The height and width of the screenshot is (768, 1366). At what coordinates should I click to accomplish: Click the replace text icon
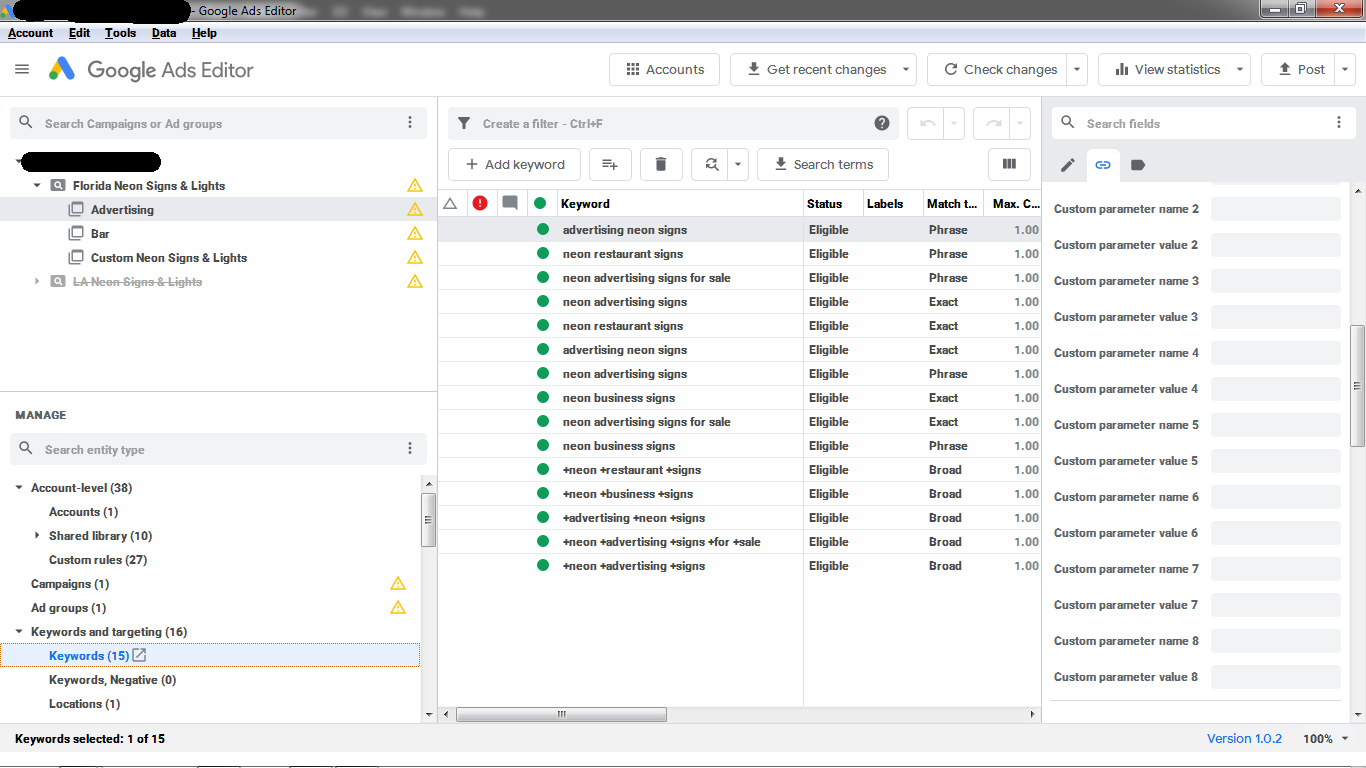click(711, 164)
